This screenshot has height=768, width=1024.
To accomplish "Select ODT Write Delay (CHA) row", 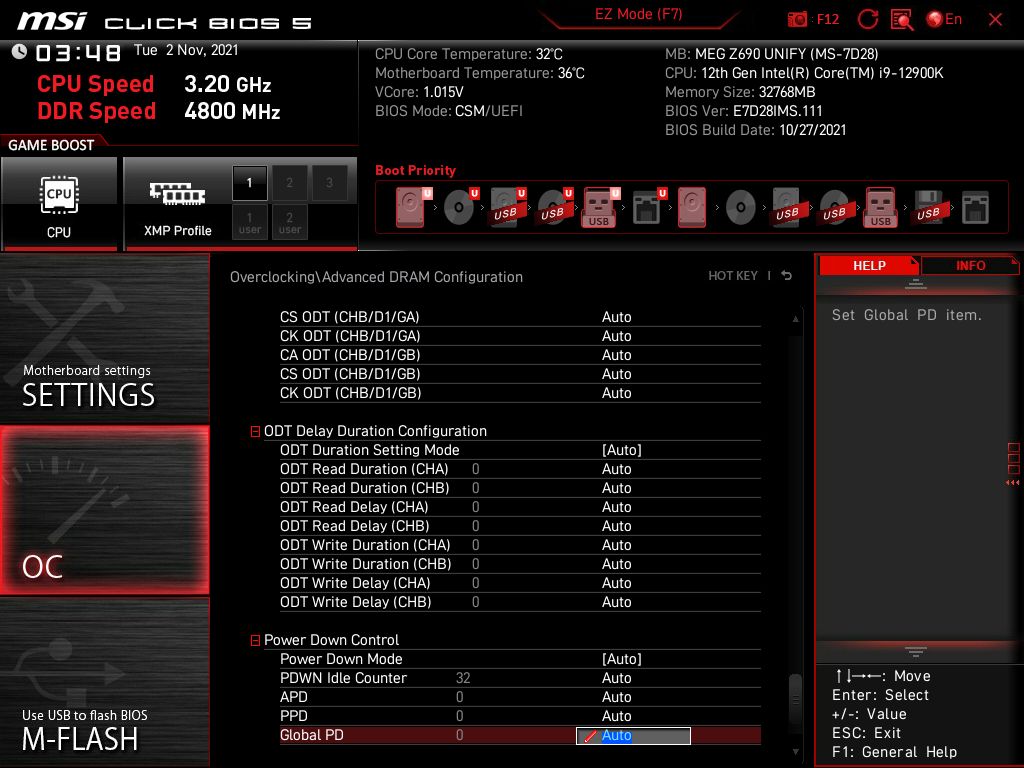I will pyautogui.click(x=520, y=583).
